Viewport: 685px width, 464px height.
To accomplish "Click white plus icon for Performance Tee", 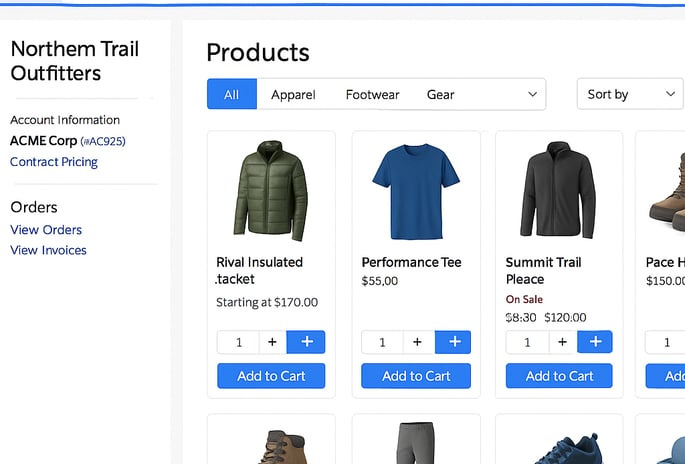I will pyautogui.click(x=418, y=342).
